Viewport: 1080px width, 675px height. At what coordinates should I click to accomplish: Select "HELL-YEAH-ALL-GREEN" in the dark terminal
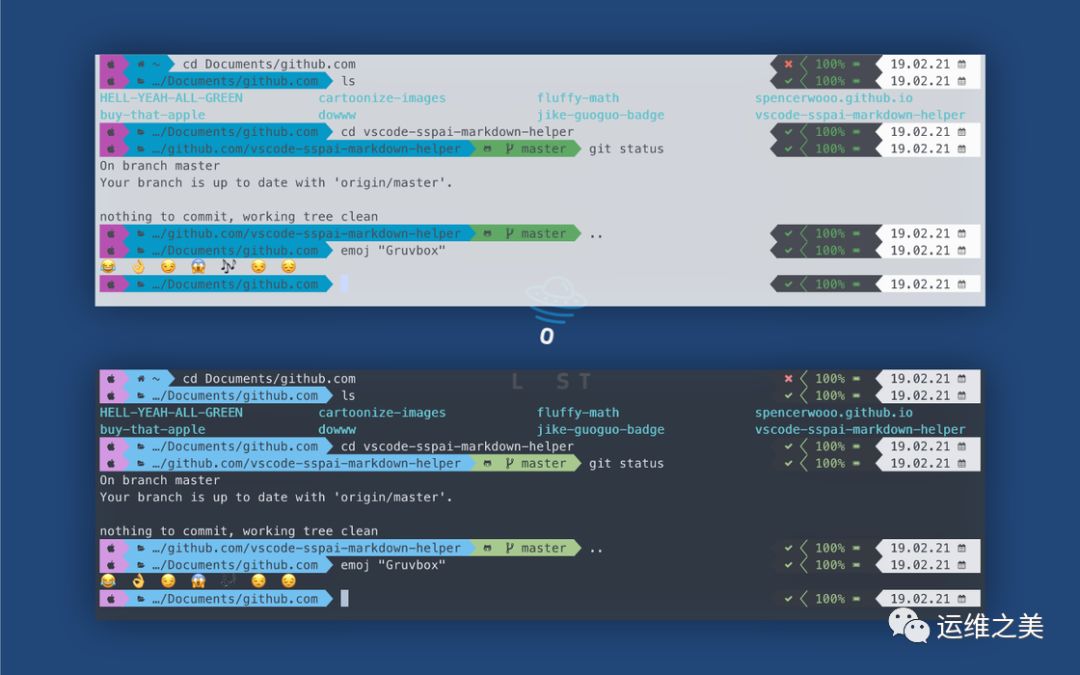(x=172, y=413)
